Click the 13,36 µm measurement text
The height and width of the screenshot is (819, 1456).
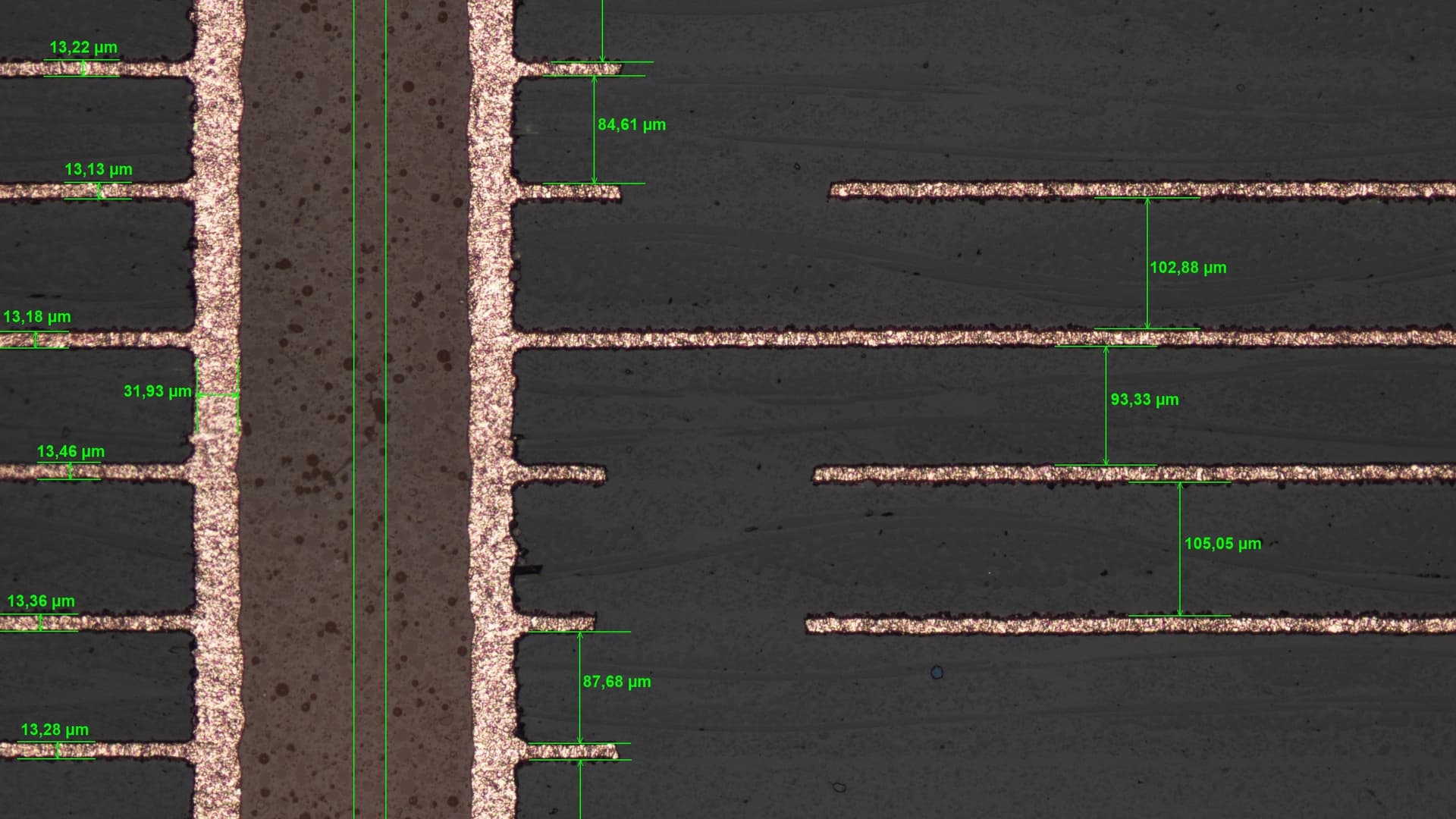point(41,602)
